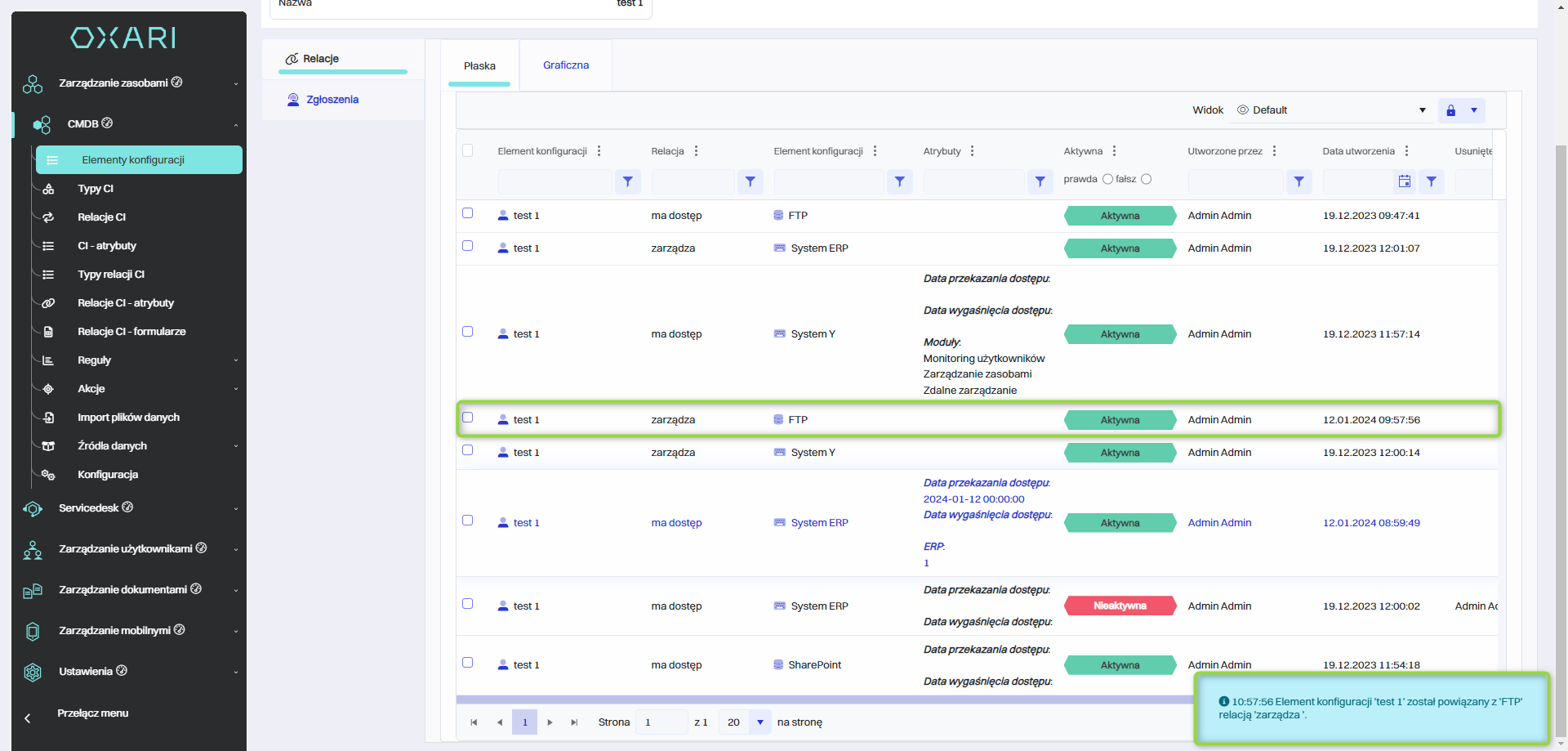The image size is (1568, 751).
Task: Open the Widok Default dropdown
Action: (1331, 110)
